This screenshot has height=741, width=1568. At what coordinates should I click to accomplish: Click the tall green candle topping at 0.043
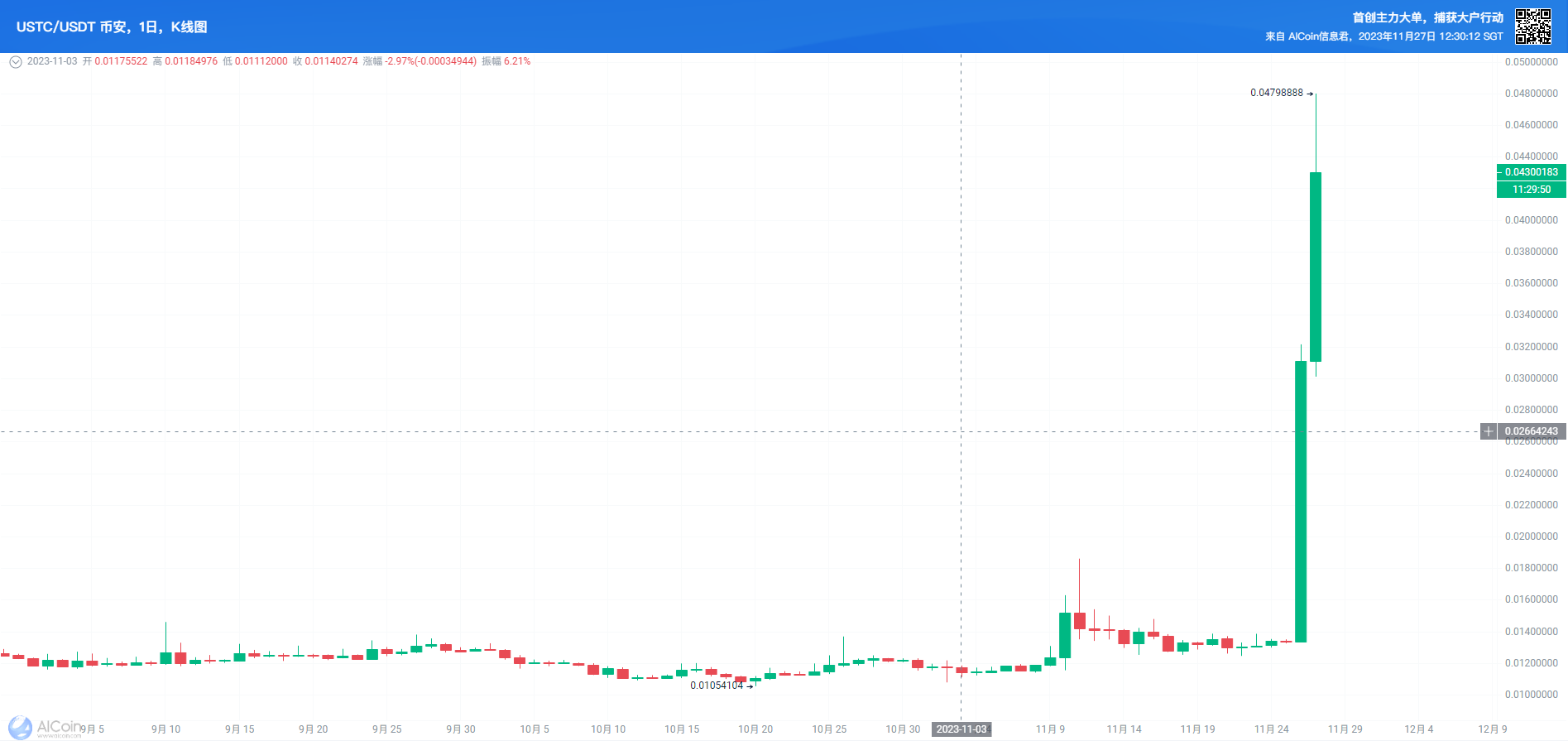click(x=1316, y=267)
